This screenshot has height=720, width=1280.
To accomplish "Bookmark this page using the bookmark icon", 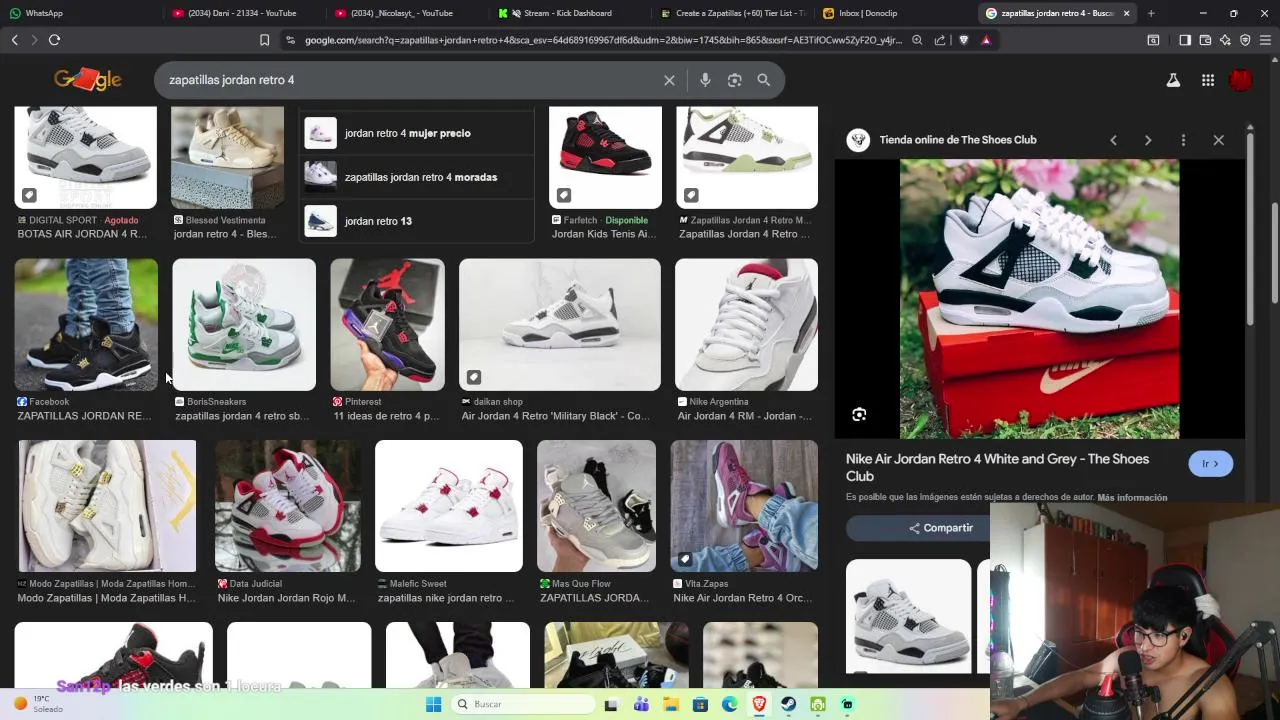I will tap(264, 40).
